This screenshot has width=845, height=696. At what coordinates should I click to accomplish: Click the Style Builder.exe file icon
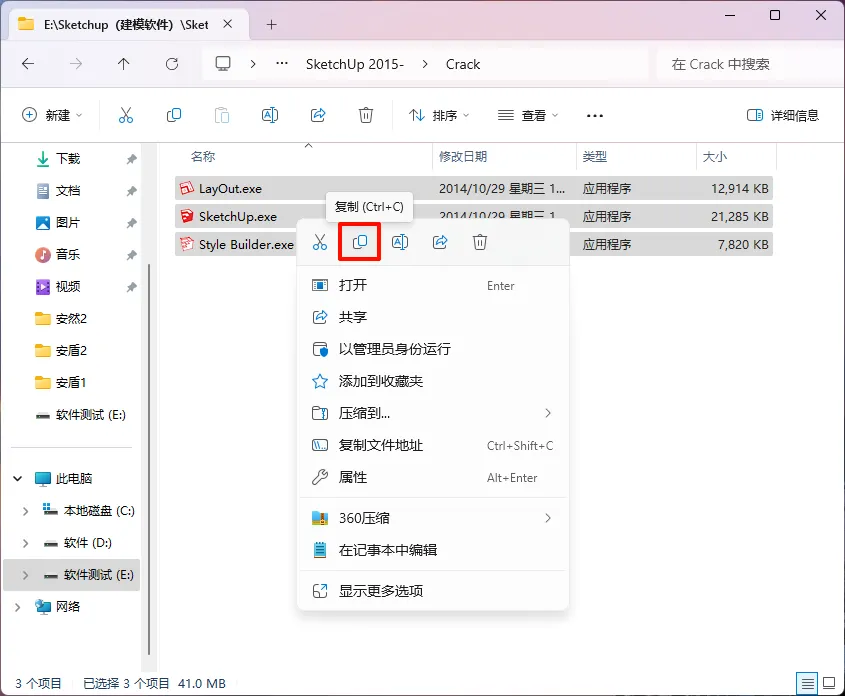[186, 244]
